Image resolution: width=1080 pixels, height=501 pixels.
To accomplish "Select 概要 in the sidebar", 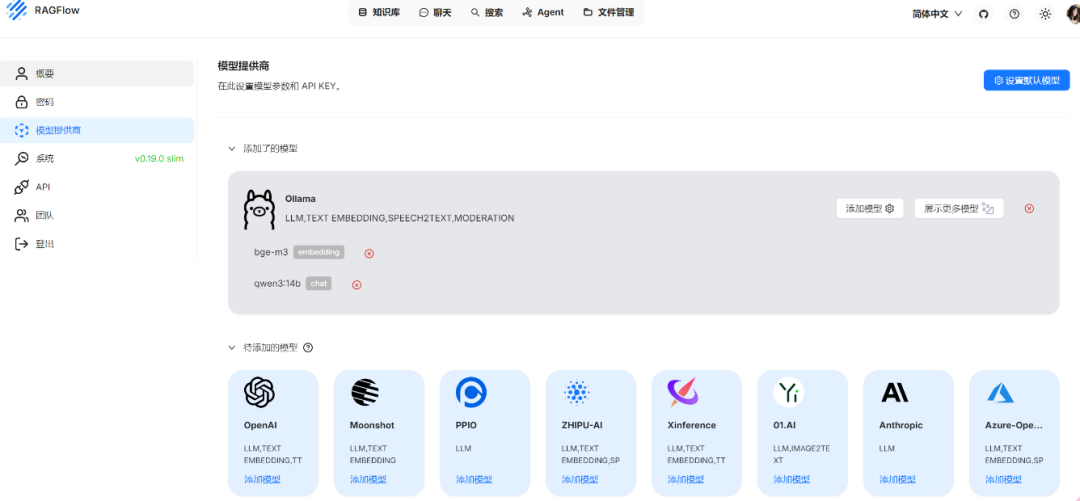I will point(96,74).
